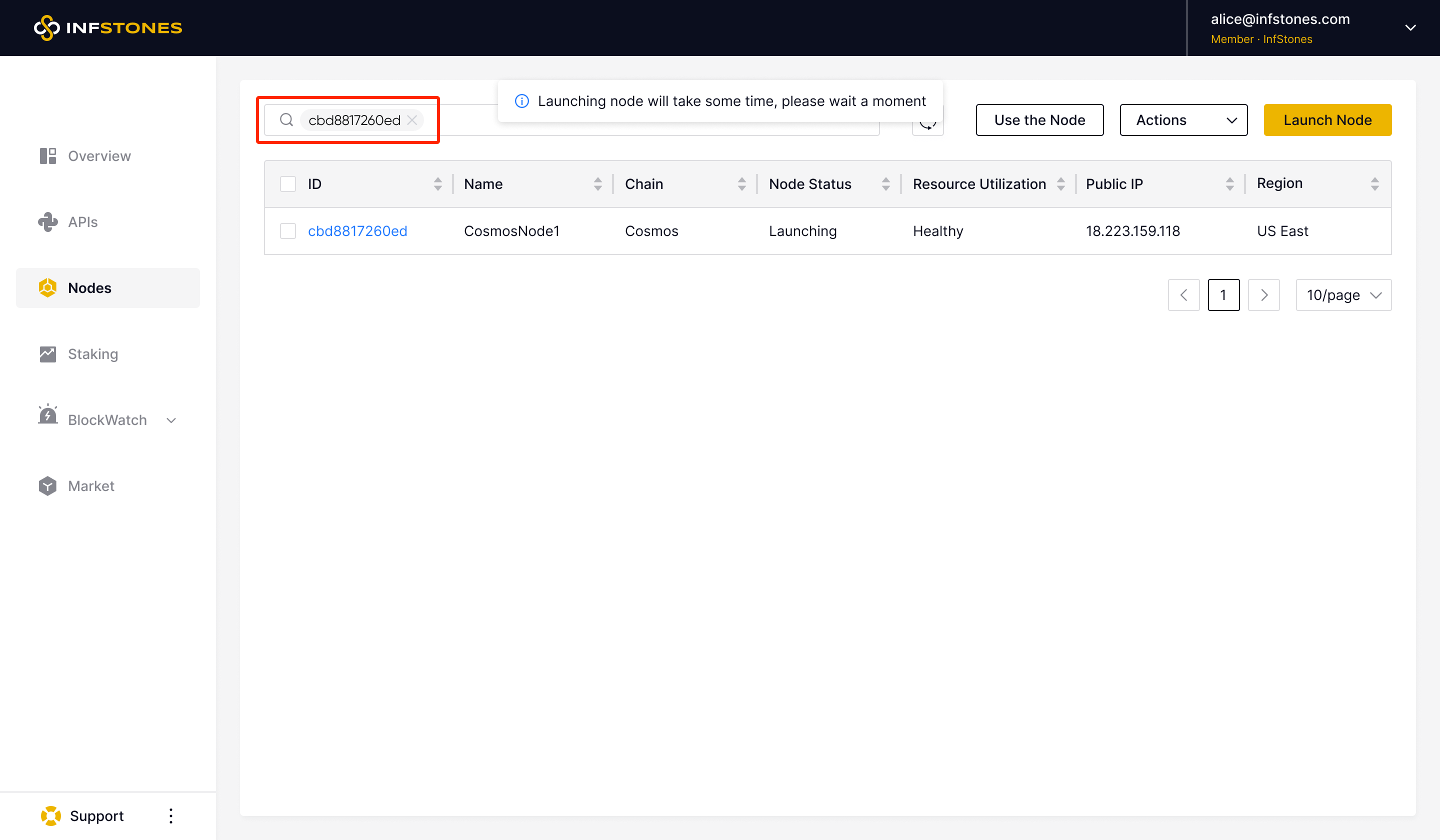Click the Support lifebuoy icon

point(50,815)
